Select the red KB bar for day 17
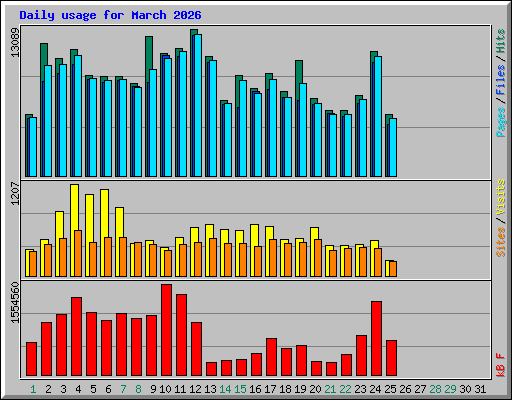512x400 pixels. coord(272,357)
